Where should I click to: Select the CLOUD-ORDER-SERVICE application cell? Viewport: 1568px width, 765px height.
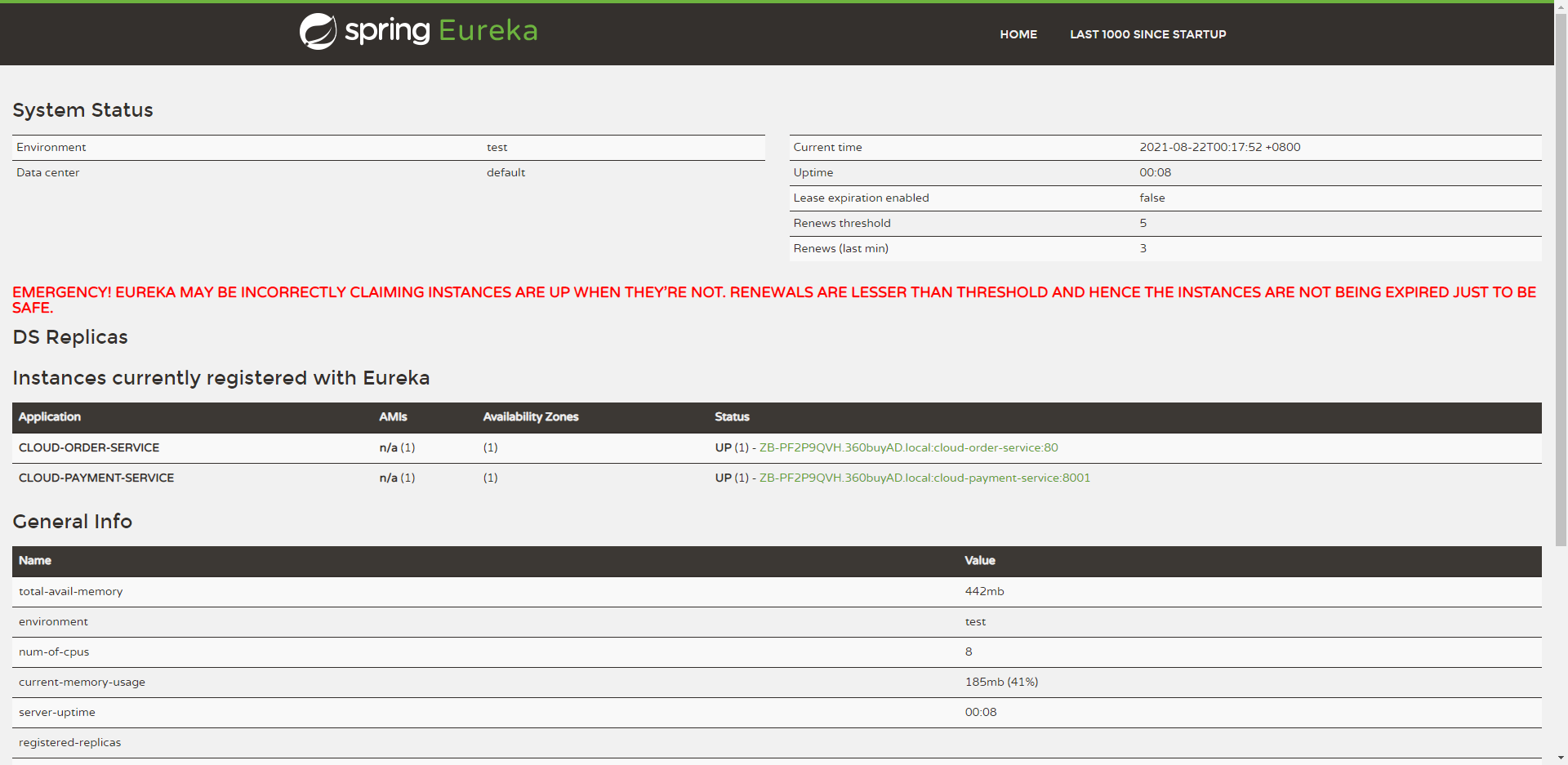click(89, 447)
